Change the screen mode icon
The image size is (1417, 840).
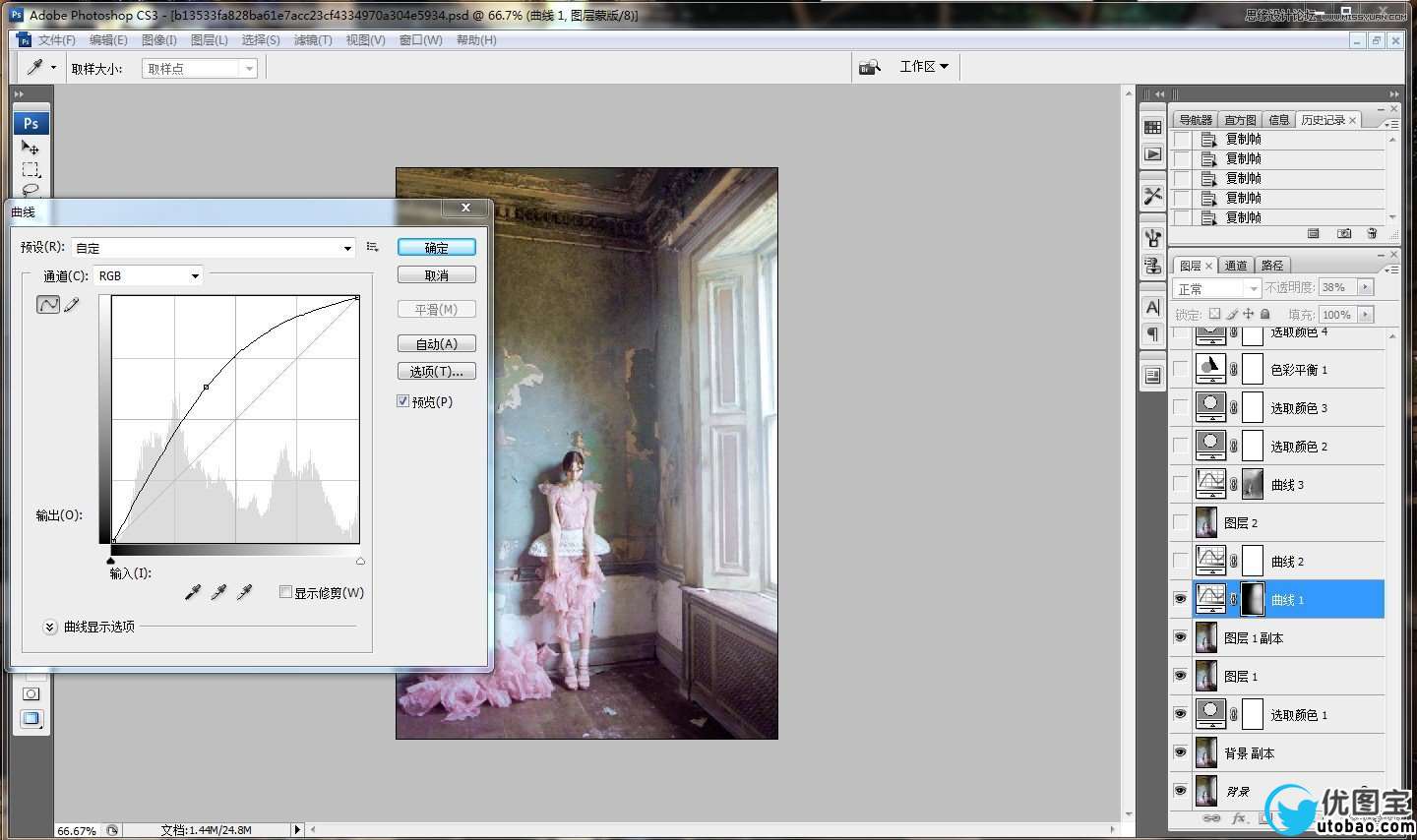coord(31,719)
